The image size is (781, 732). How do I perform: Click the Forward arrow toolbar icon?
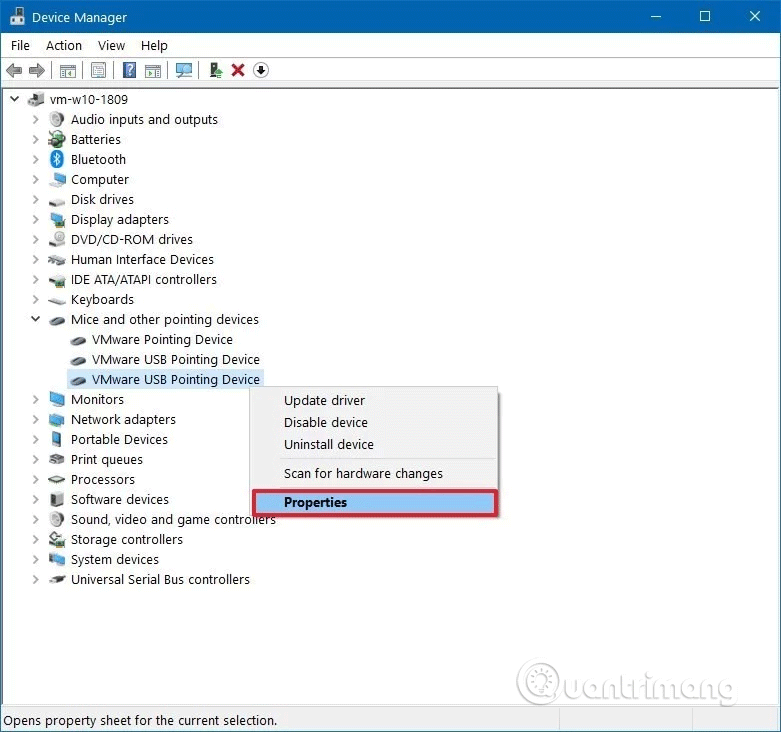coord(37,70)
